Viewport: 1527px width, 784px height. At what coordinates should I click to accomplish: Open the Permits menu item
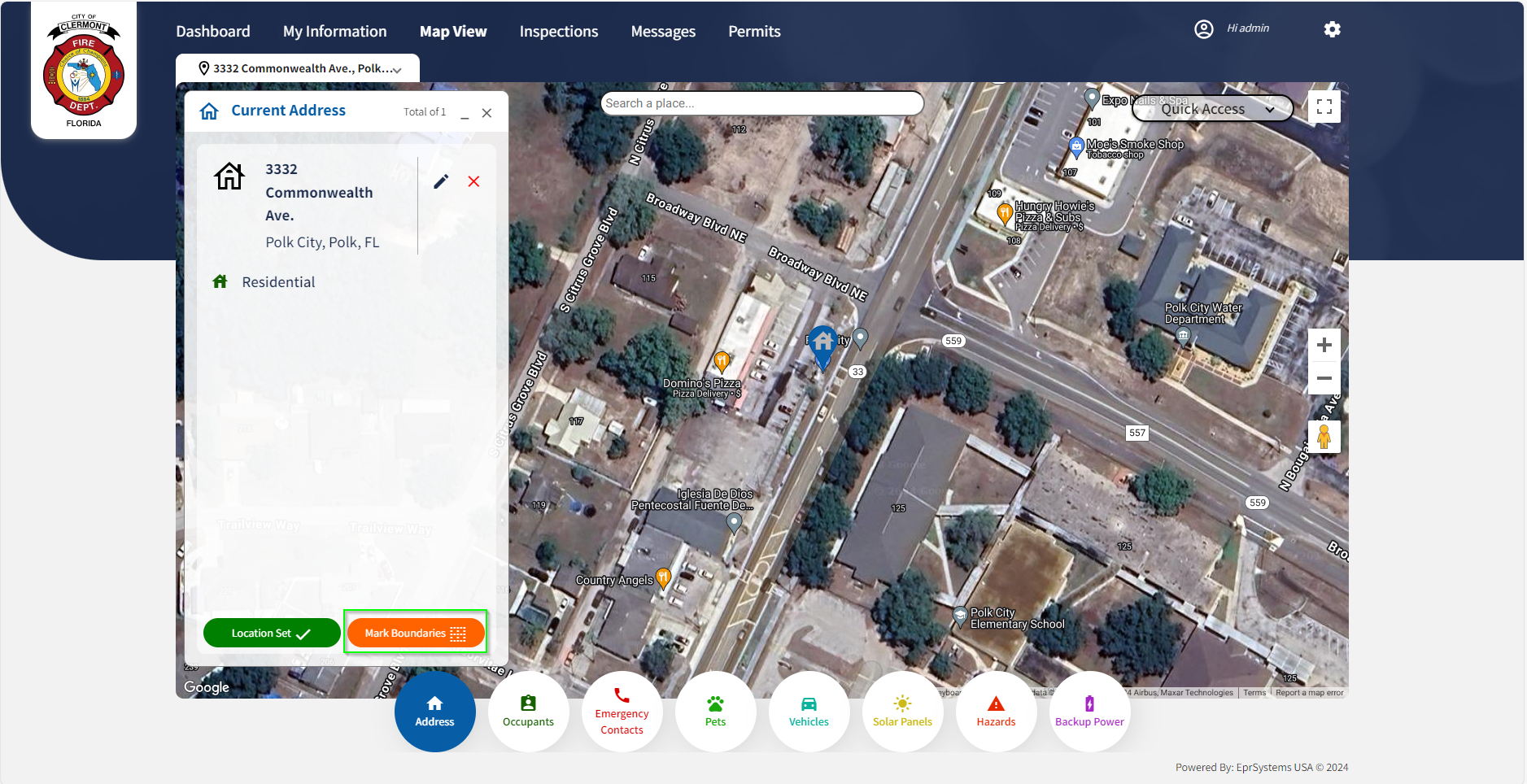754,32
